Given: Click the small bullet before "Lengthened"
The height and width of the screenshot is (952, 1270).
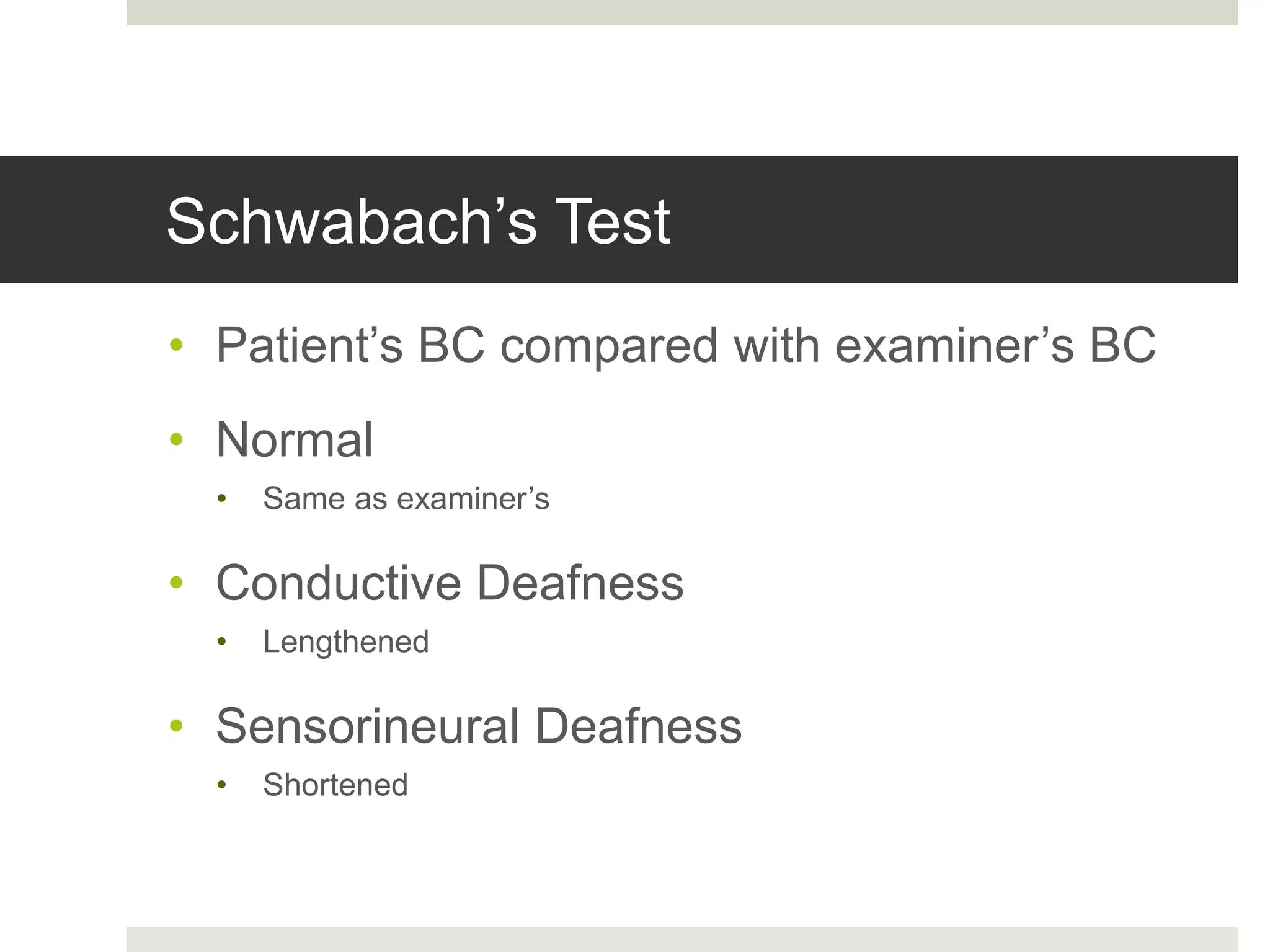Looking at the screenshot, I should [x=222, y=642].
